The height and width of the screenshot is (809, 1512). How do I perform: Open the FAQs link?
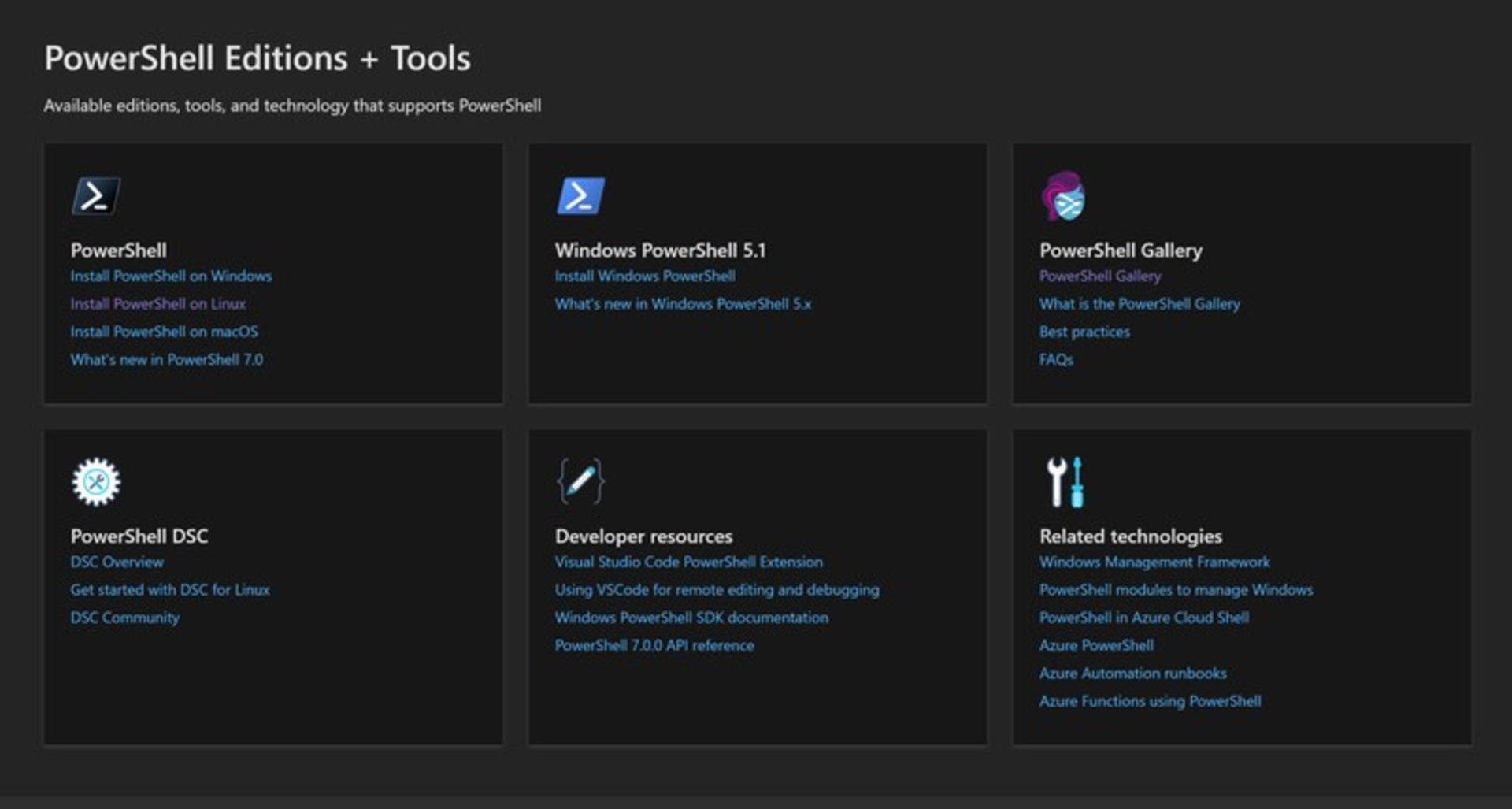[1056, 359]
